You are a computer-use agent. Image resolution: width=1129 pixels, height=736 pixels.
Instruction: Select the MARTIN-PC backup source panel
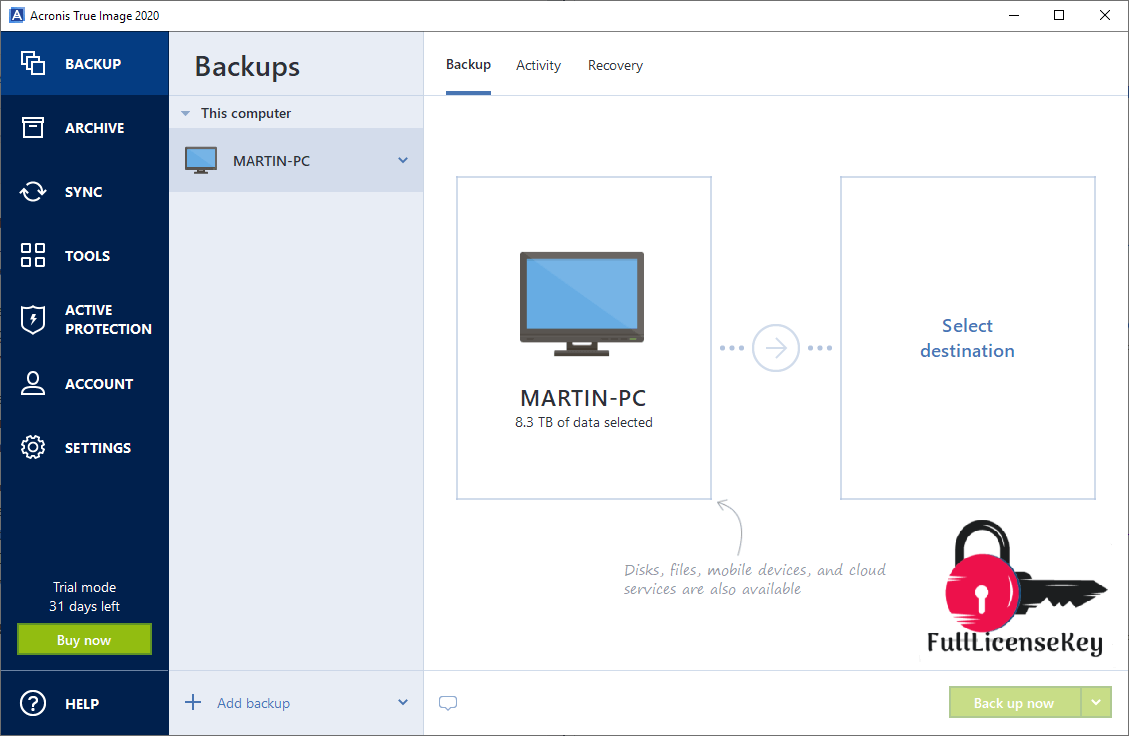coord(584,338)
